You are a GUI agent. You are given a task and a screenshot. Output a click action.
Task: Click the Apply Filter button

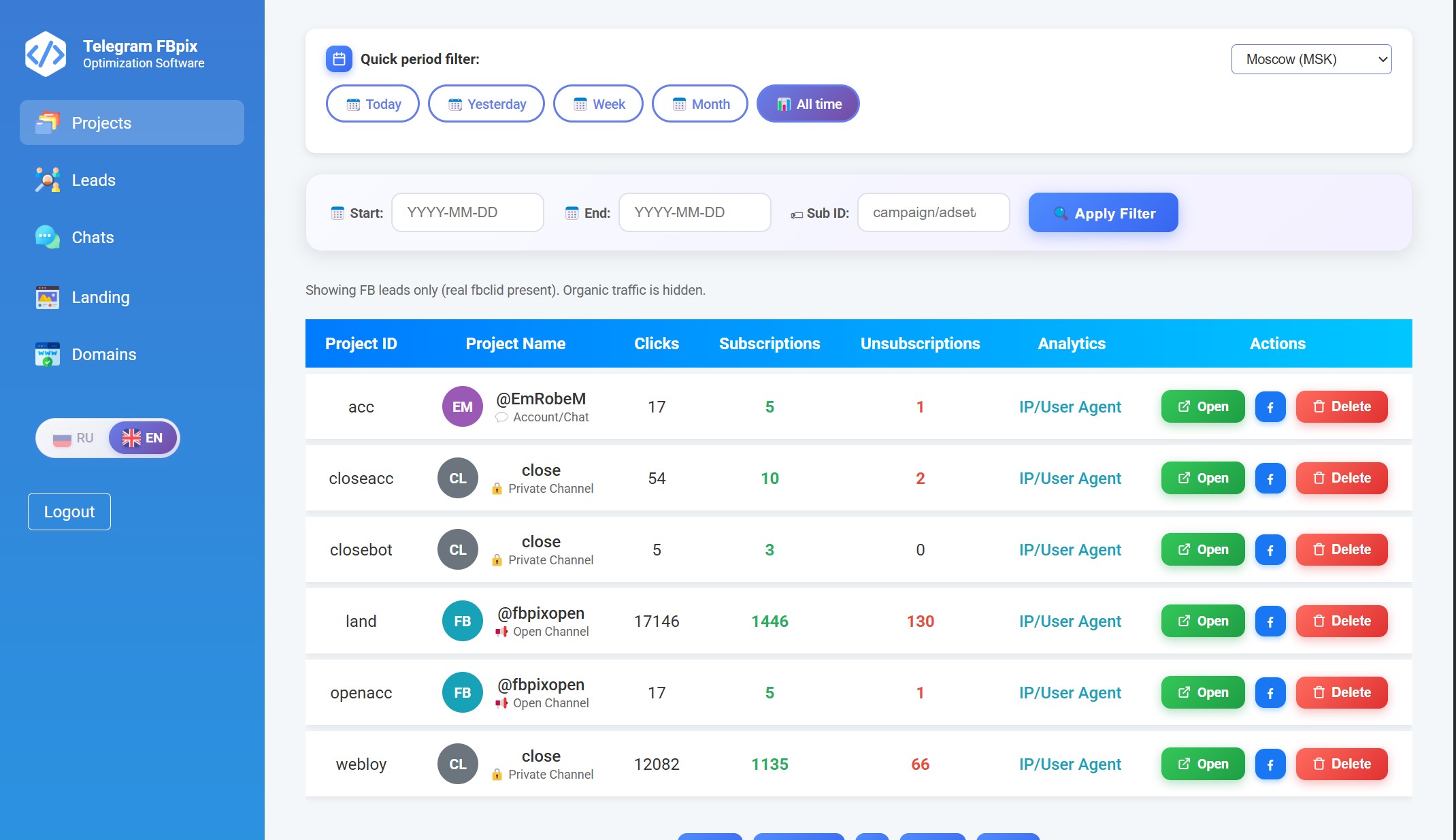(1104, 213)
